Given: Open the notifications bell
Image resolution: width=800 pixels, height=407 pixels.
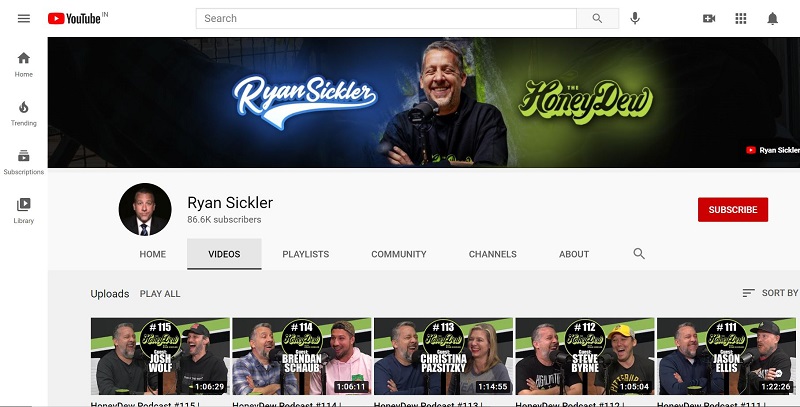Looking at the screenshot, I should point(772,18).
